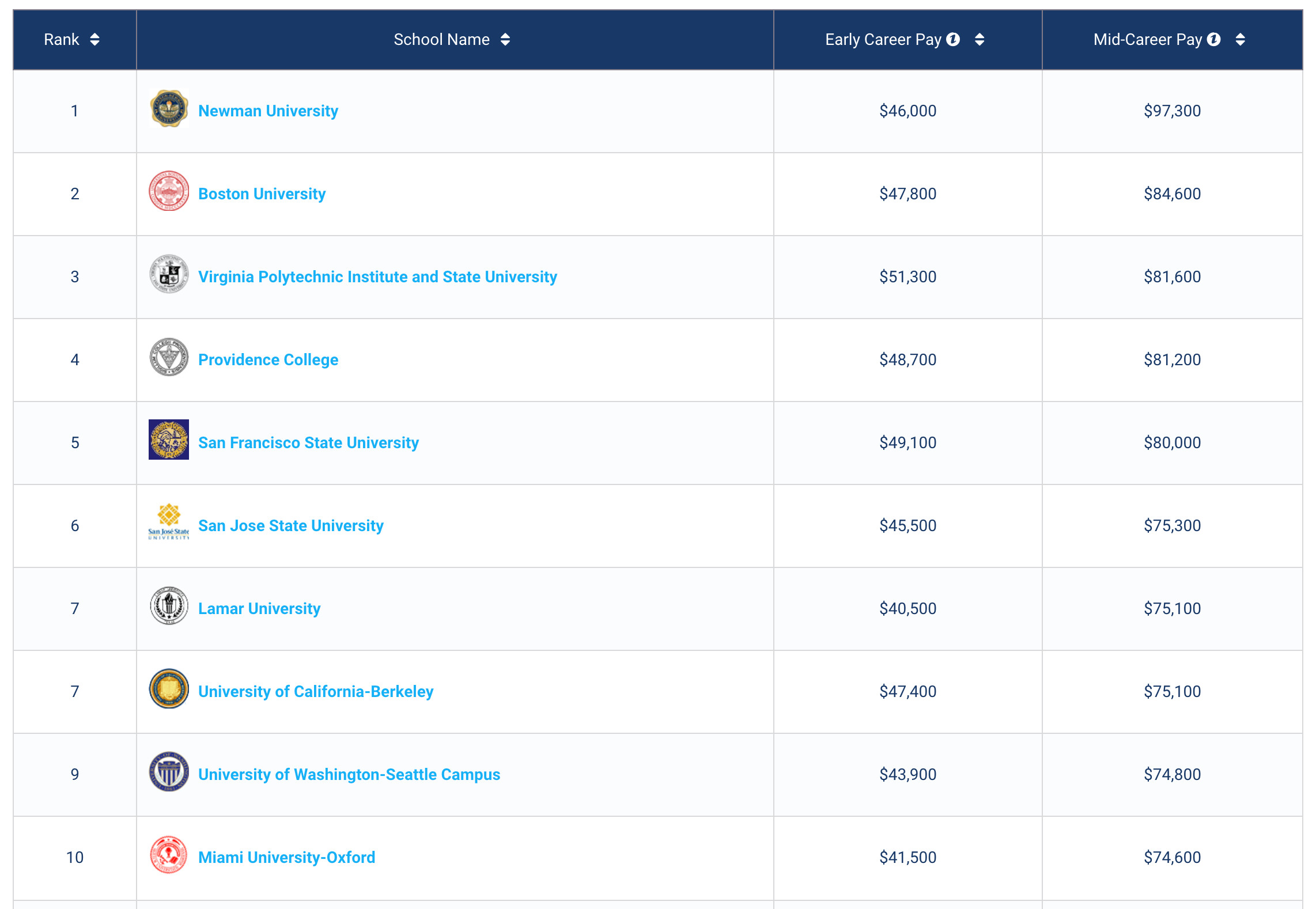Screen dimensions: 1316x909
Task: Click rank number 10 in Miami row
Action: tap(75, 858)
